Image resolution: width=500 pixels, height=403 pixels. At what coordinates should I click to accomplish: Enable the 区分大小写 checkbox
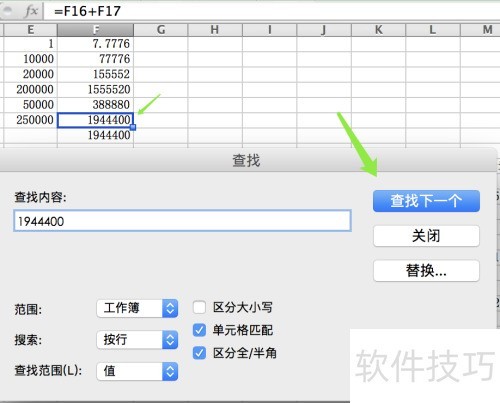[199, 307]
